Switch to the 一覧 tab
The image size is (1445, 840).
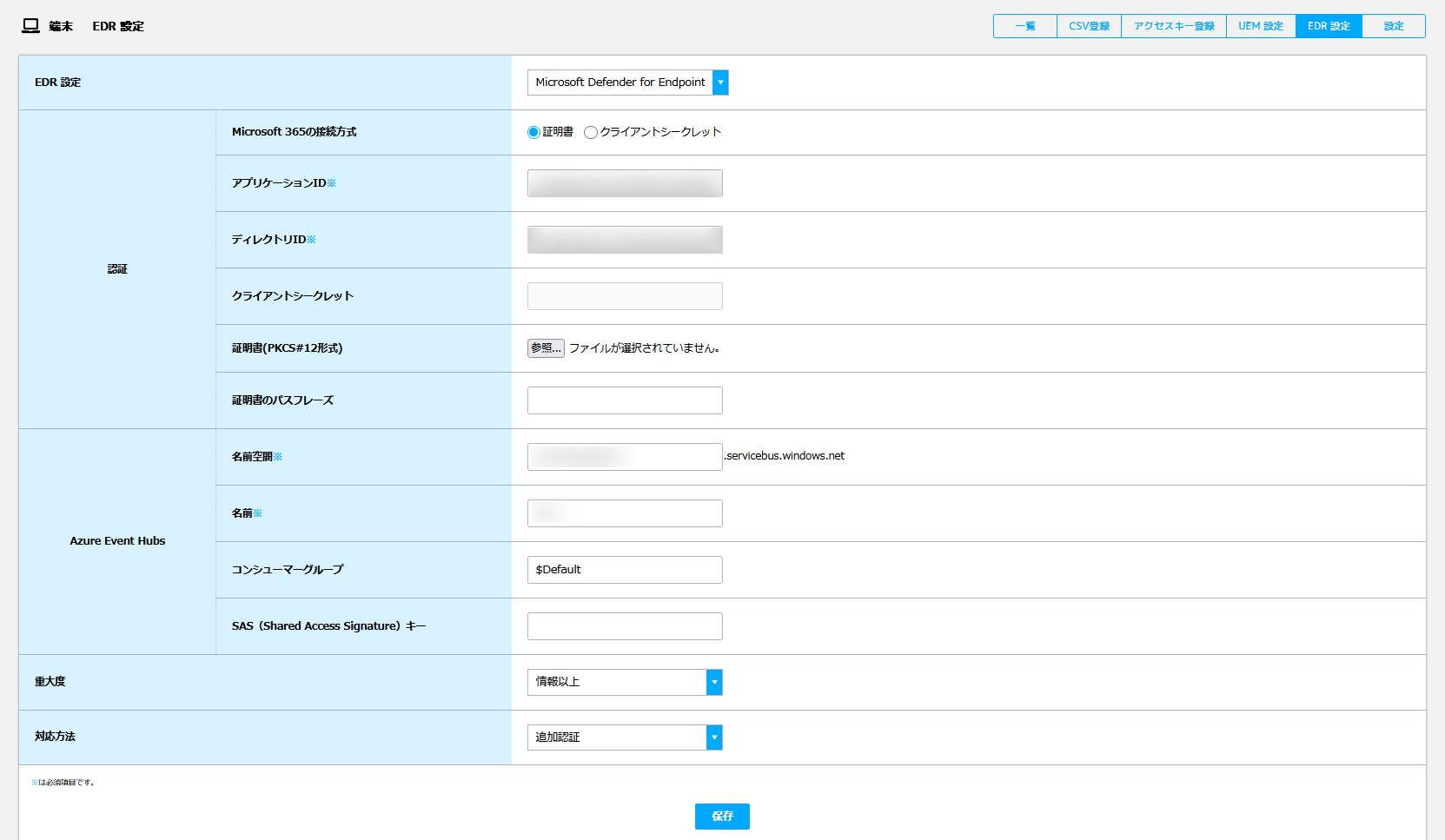pyautogui.click(x=1025, y=26)
